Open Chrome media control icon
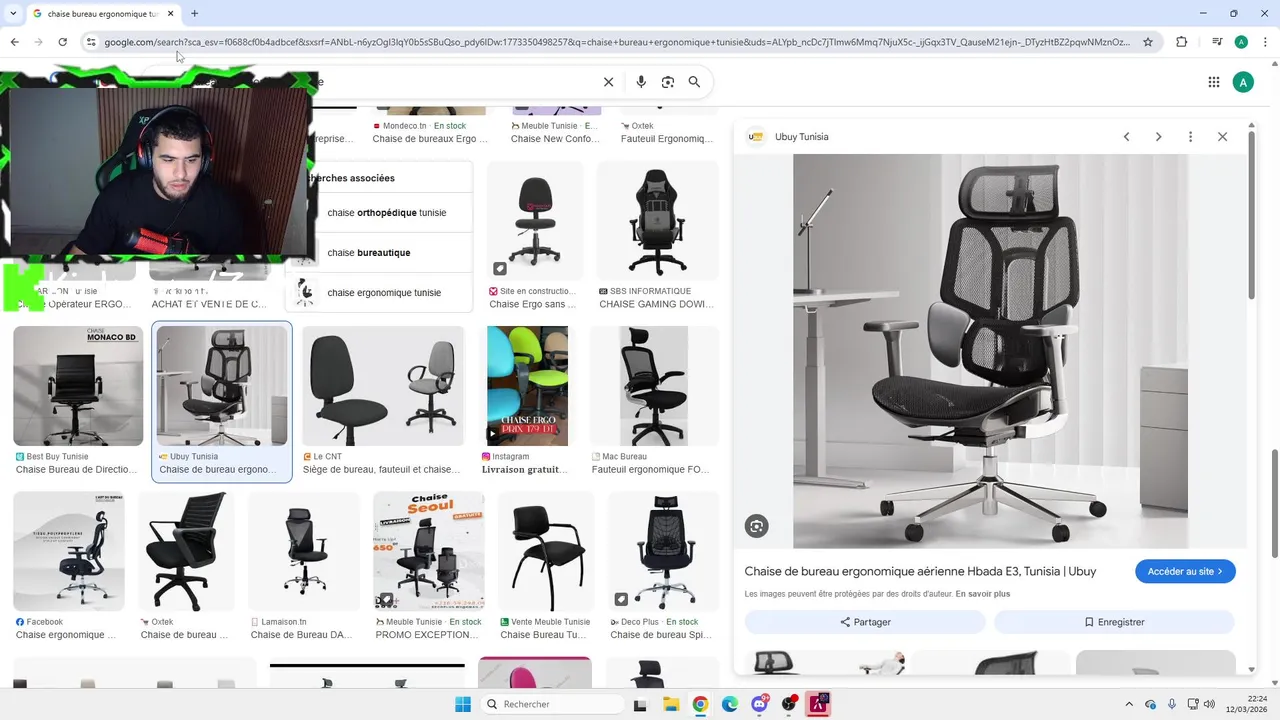 [1217, 42]
